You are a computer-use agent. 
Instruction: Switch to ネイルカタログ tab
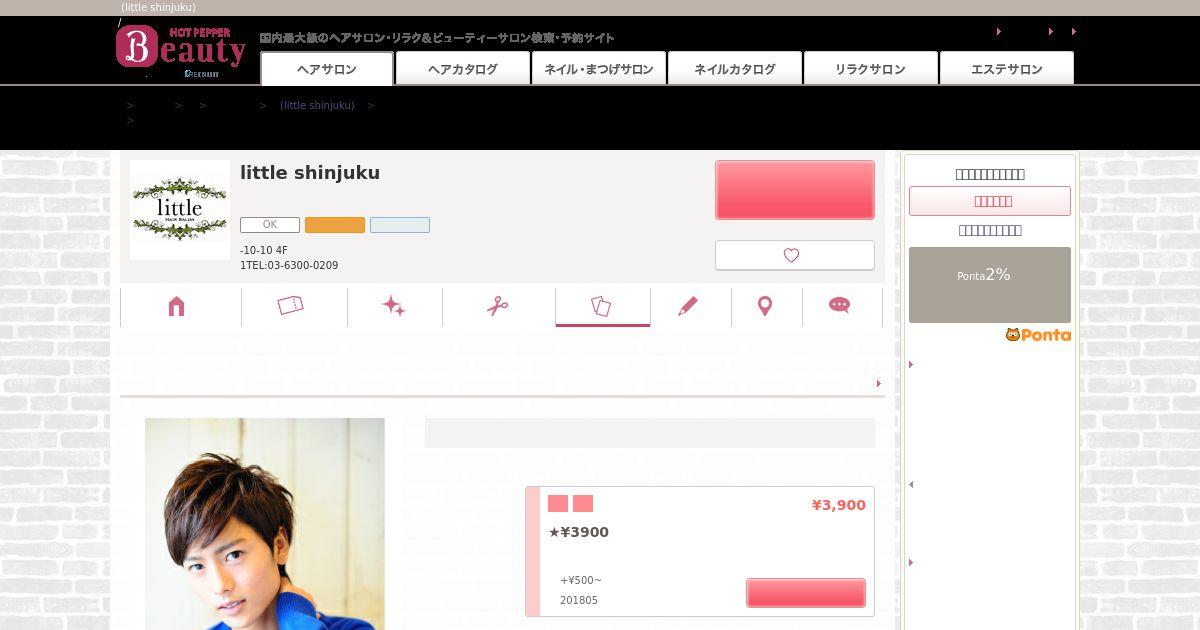click(x=734, y=69)
